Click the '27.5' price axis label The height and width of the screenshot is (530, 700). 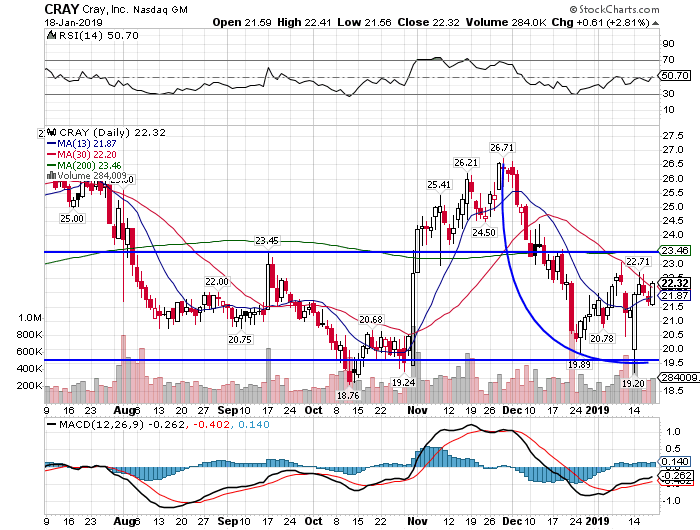(x=674, y=136)
